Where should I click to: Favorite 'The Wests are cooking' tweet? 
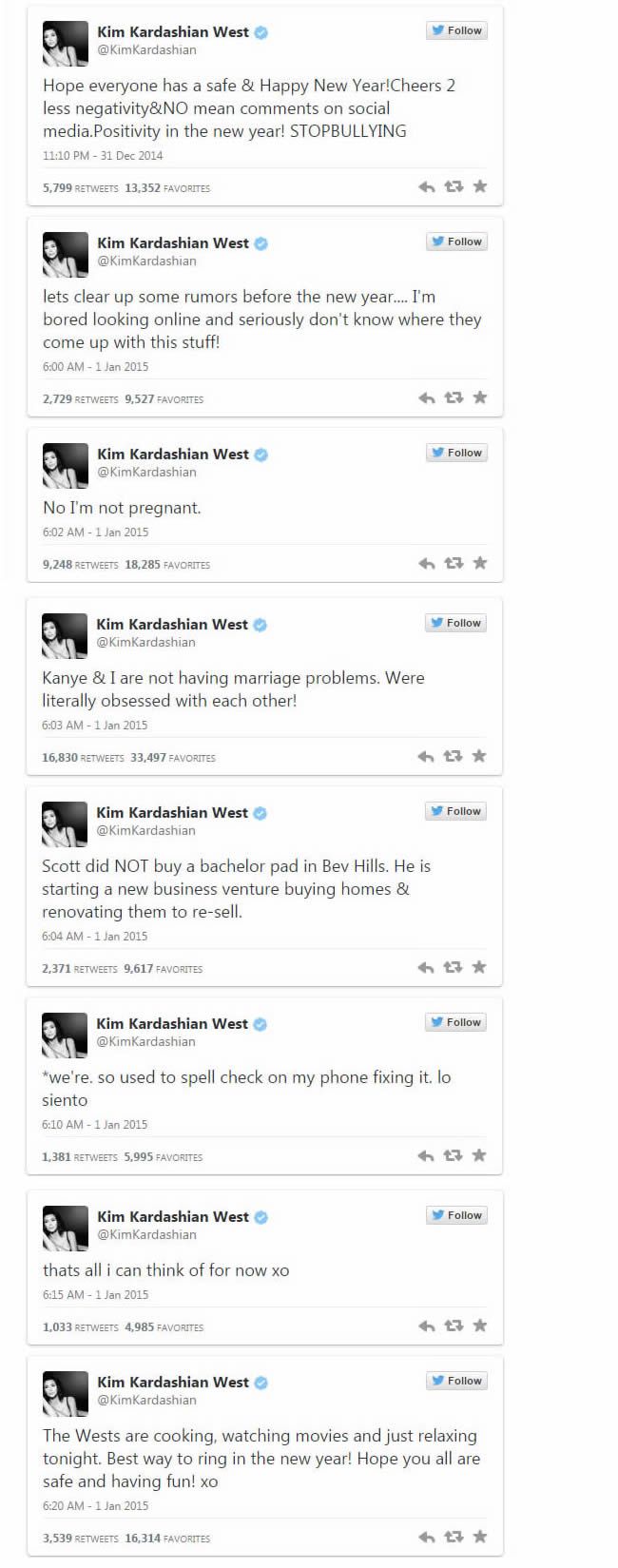point(480,1537)
